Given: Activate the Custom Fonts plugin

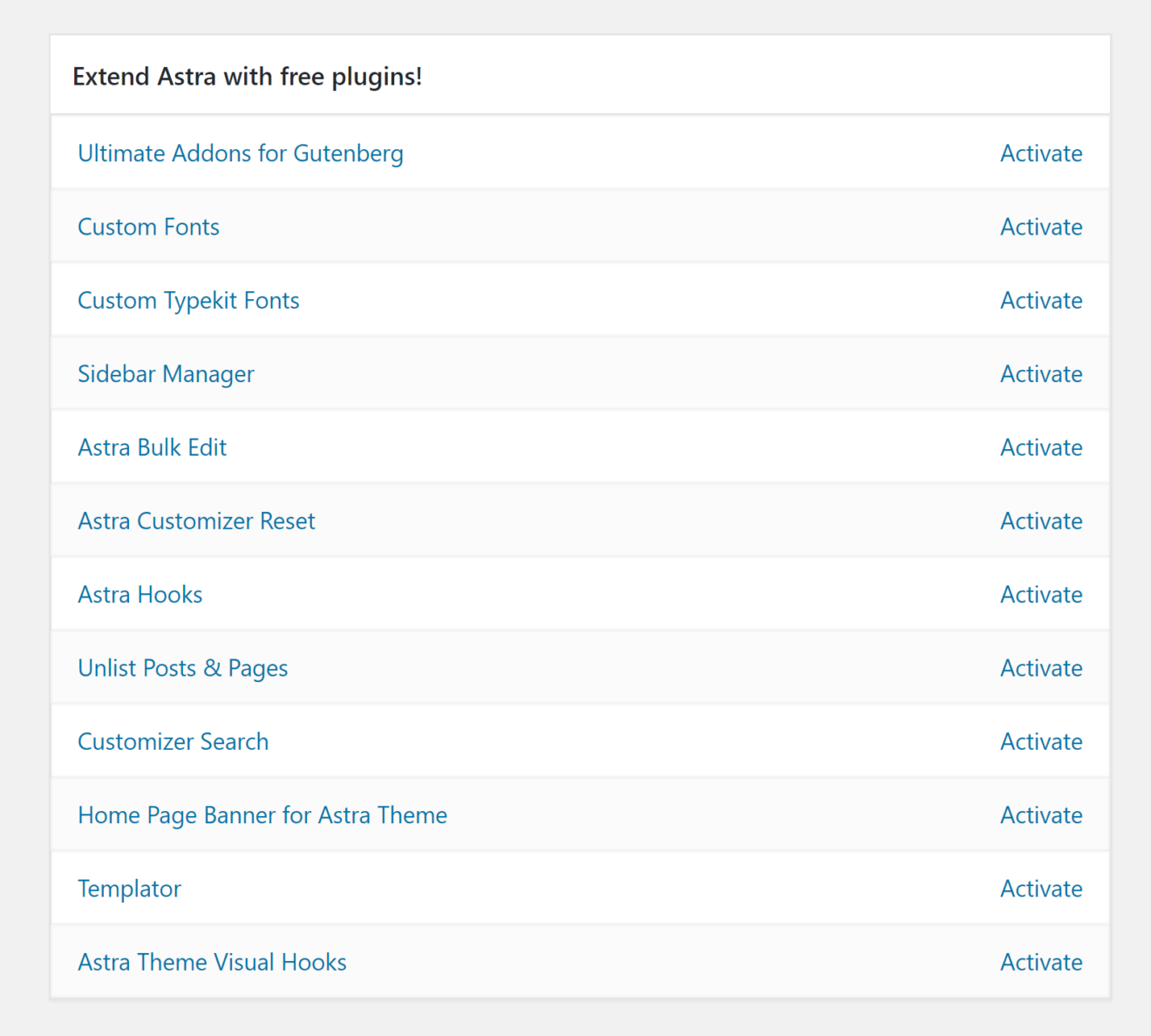Looking at the screenshot, I should click(1041, 227).
